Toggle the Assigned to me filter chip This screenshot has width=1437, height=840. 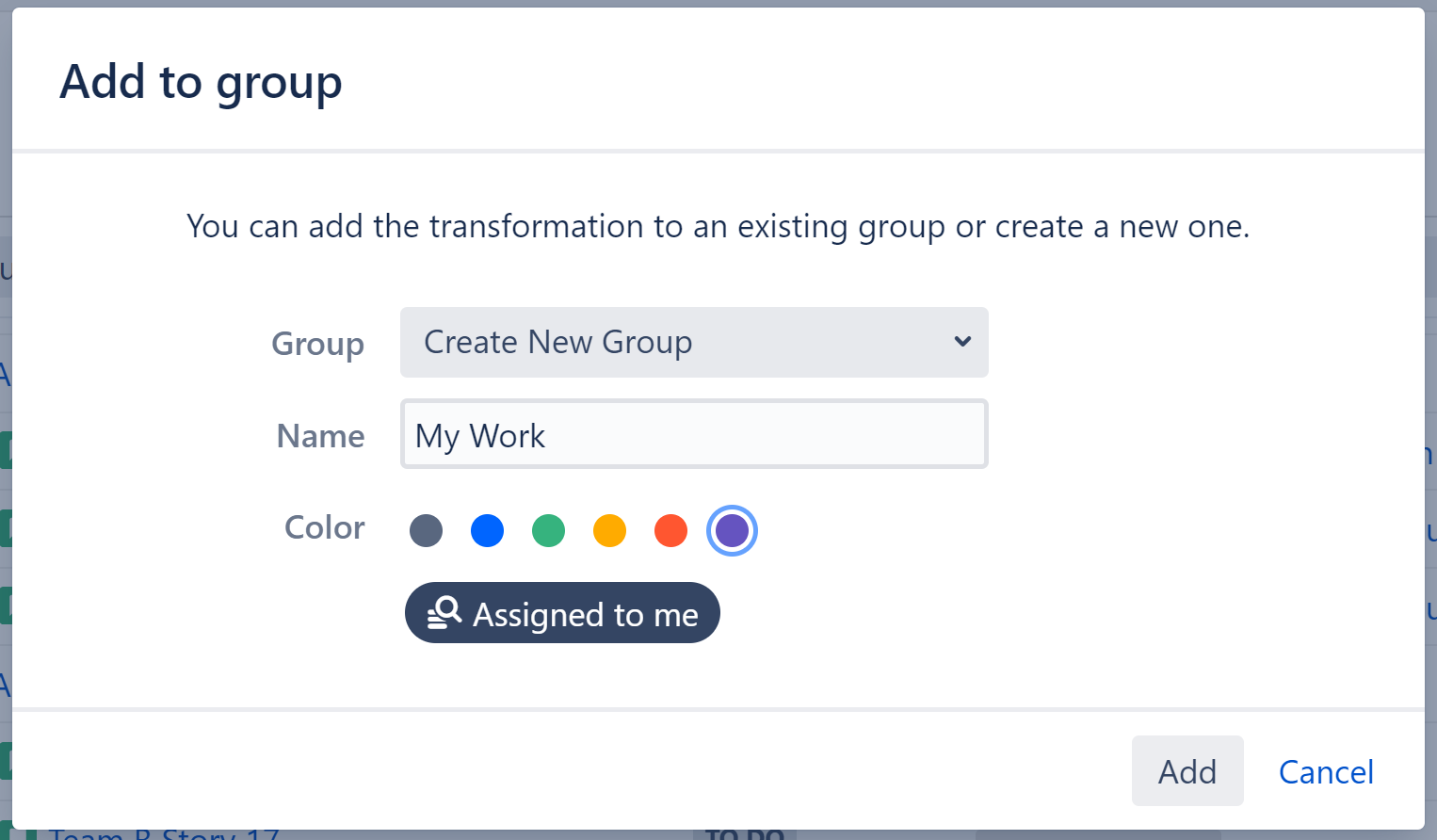point(562,613)
